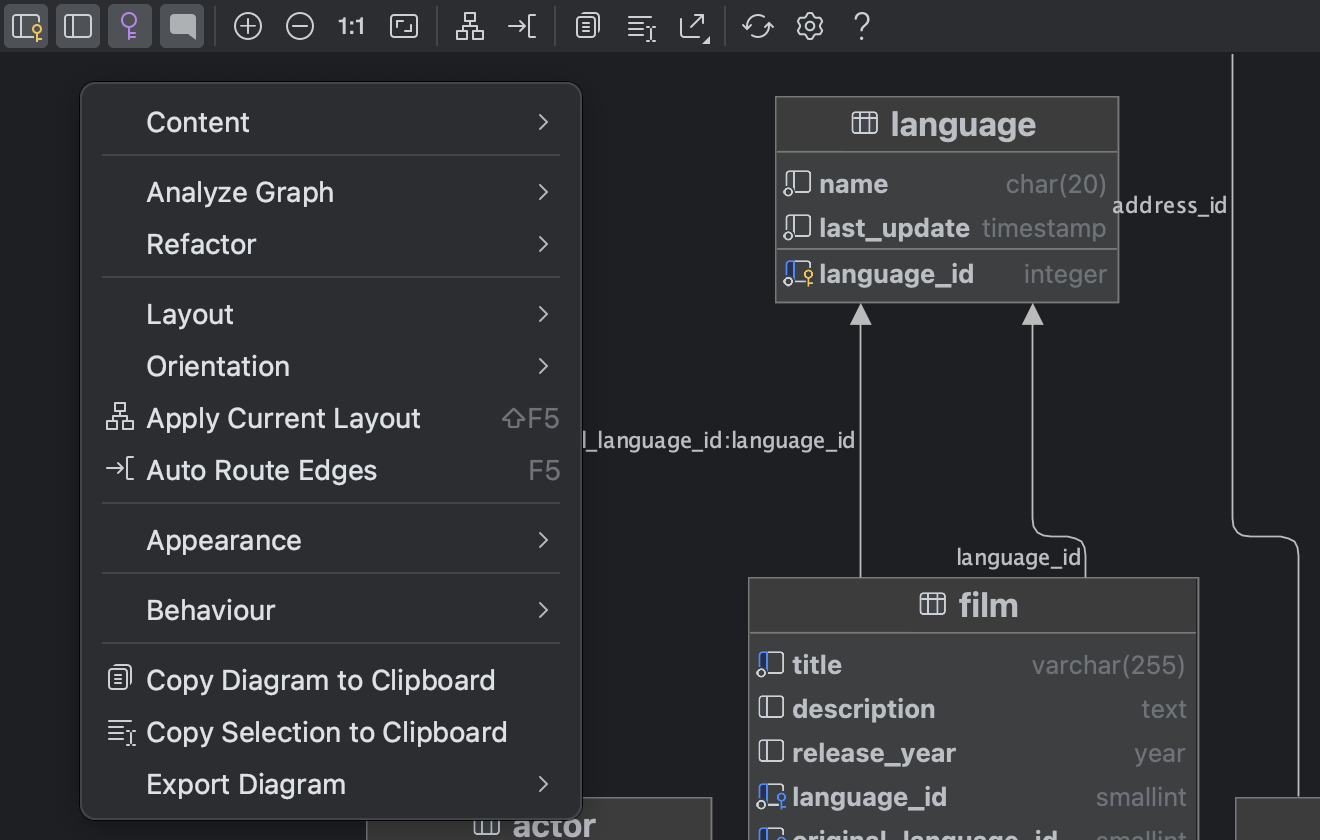
Task: Expand the Export Diagram submenu
Action: [330, 785]
